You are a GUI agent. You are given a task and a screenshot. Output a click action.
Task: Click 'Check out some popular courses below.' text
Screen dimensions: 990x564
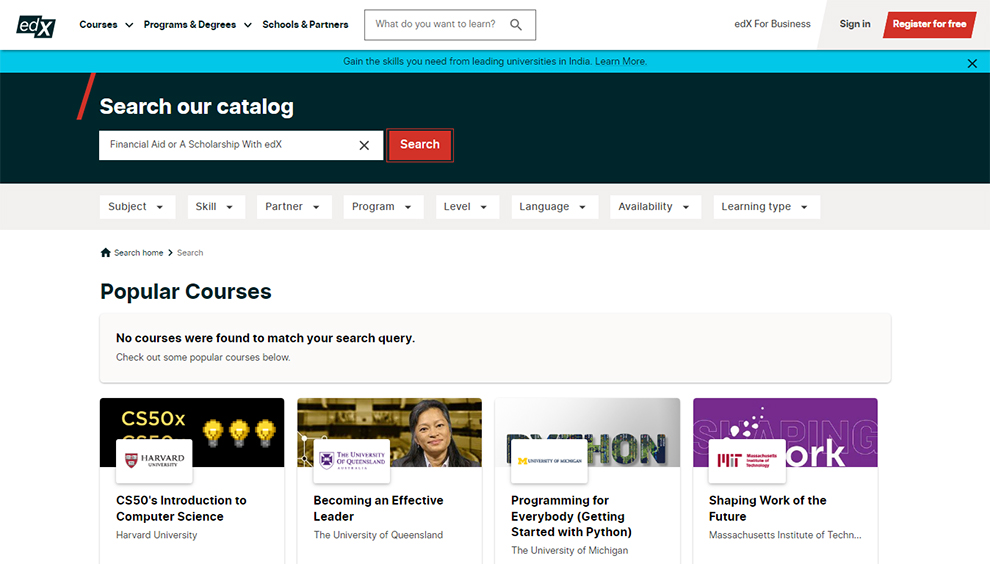tap(203, 357)
